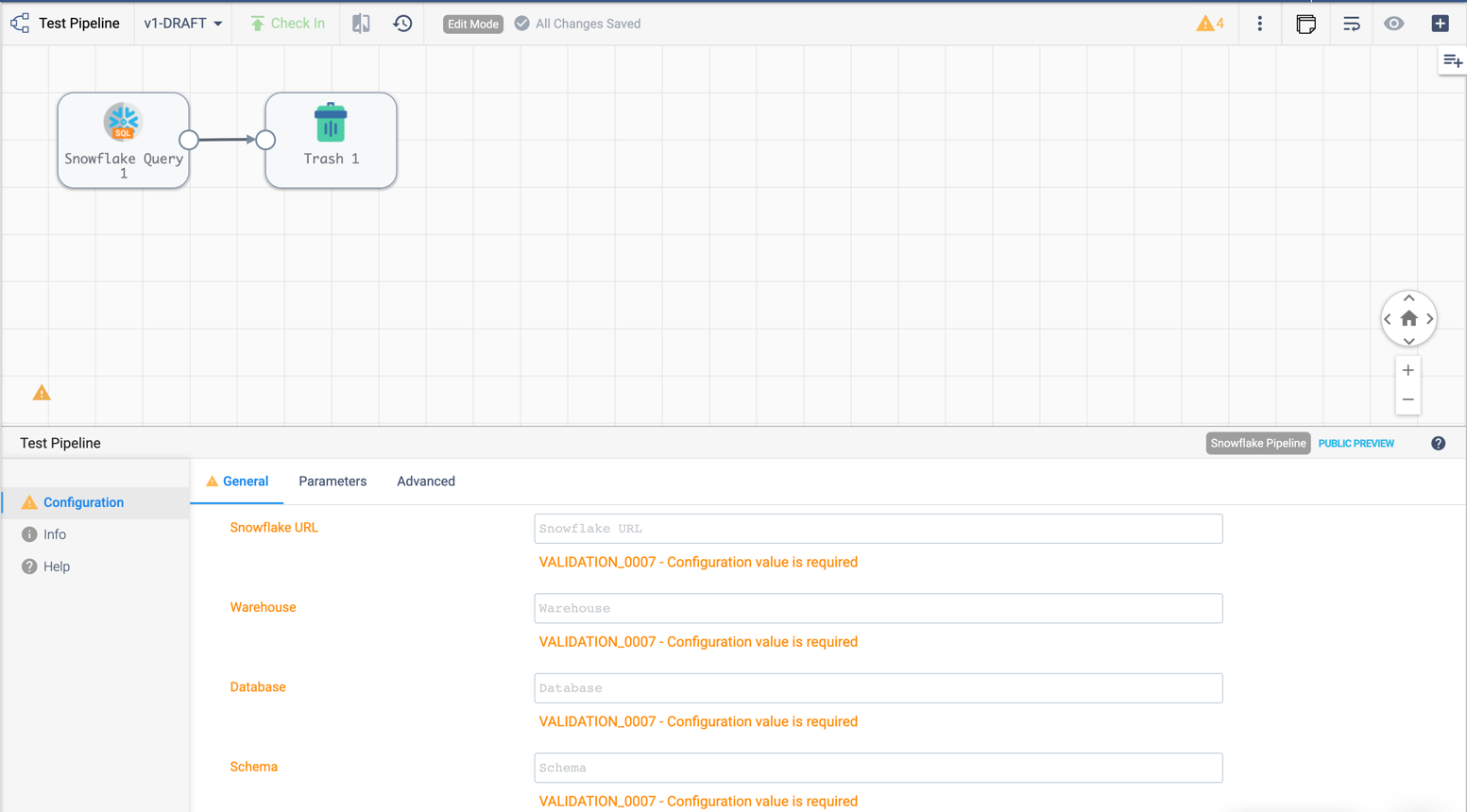Open the help question mark icon

click(1438, 444)
